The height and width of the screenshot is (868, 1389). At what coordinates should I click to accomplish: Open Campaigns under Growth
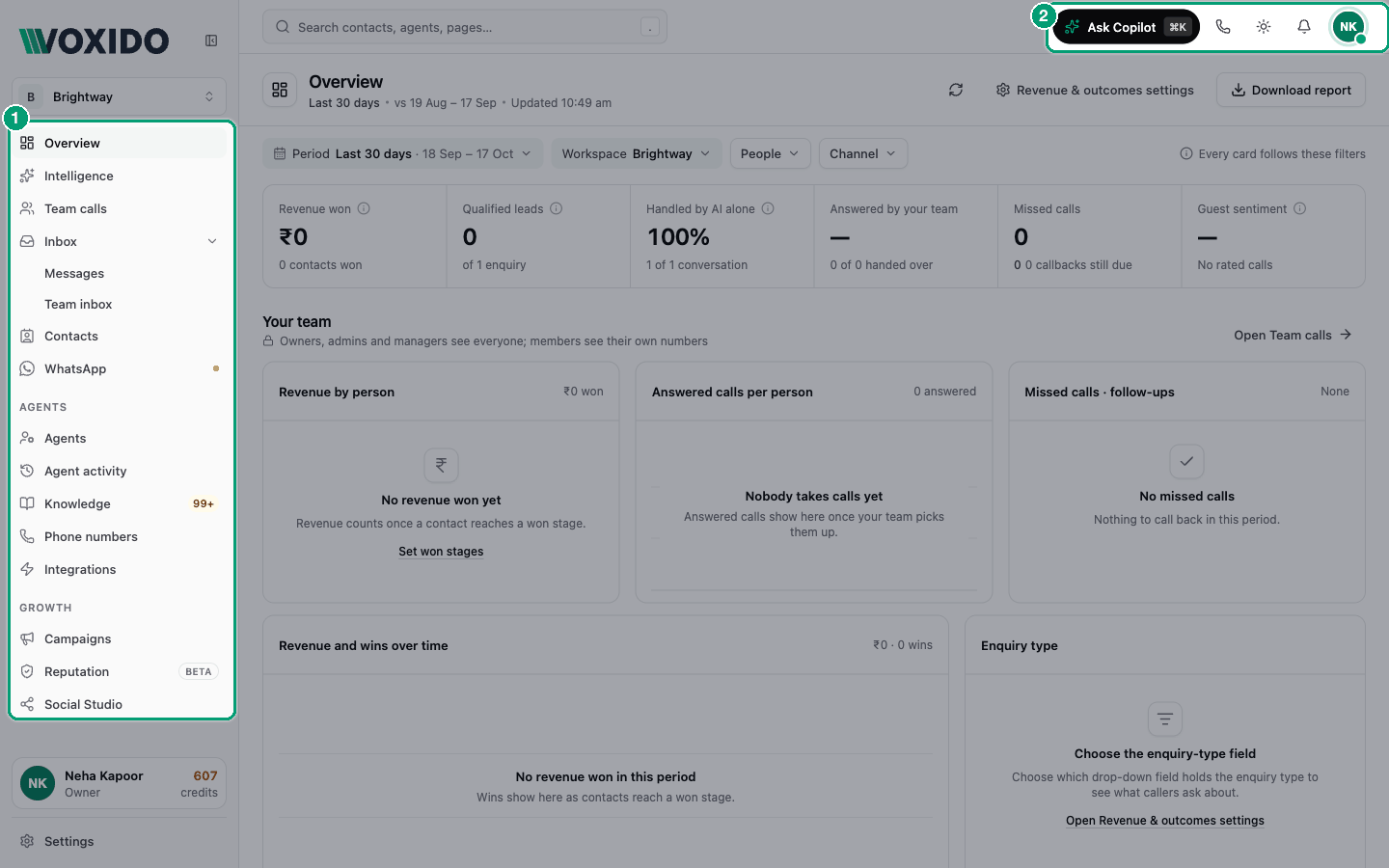pos(121,638)
